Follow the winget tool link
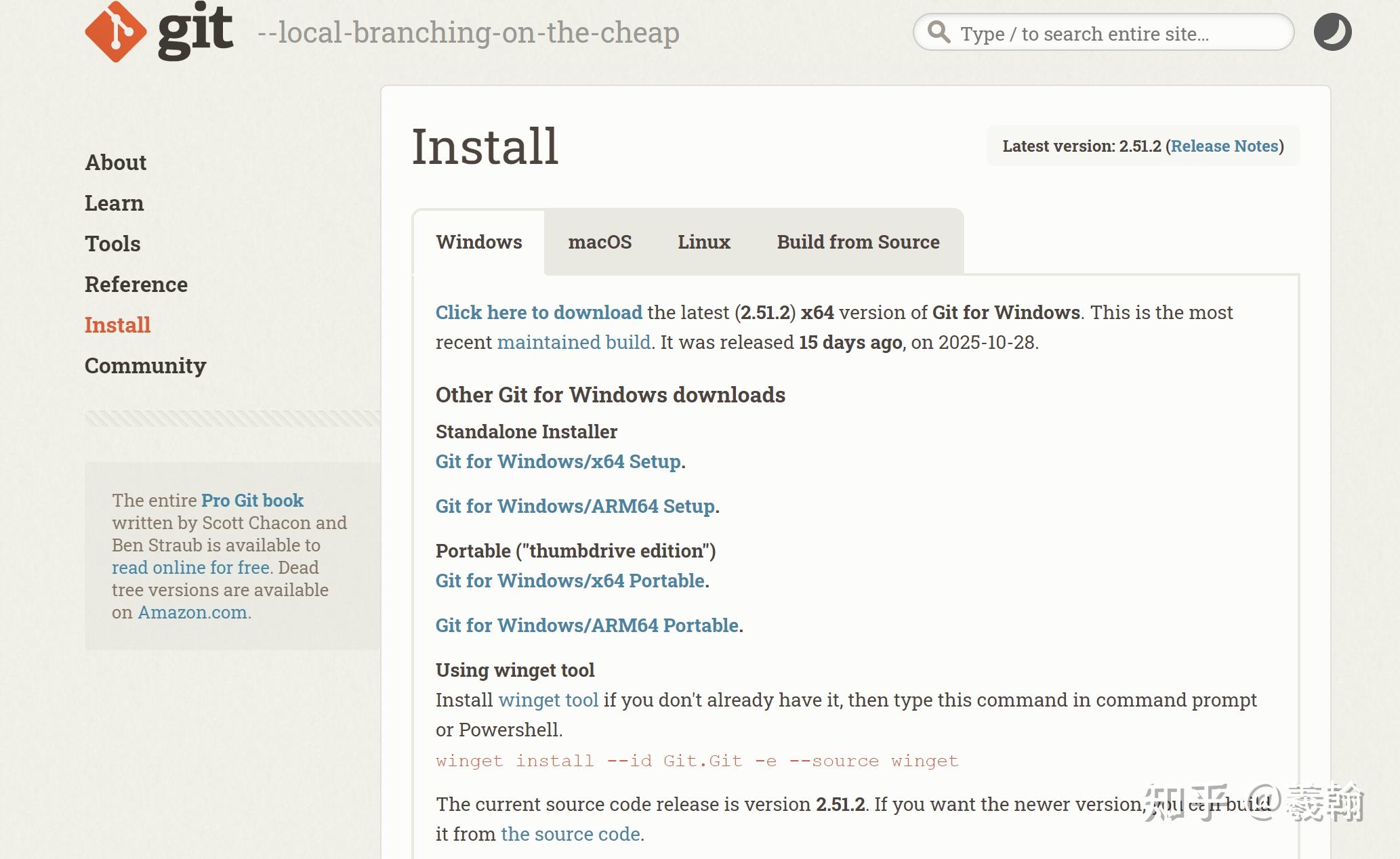 pyautogui.click(x=548, y=700)
